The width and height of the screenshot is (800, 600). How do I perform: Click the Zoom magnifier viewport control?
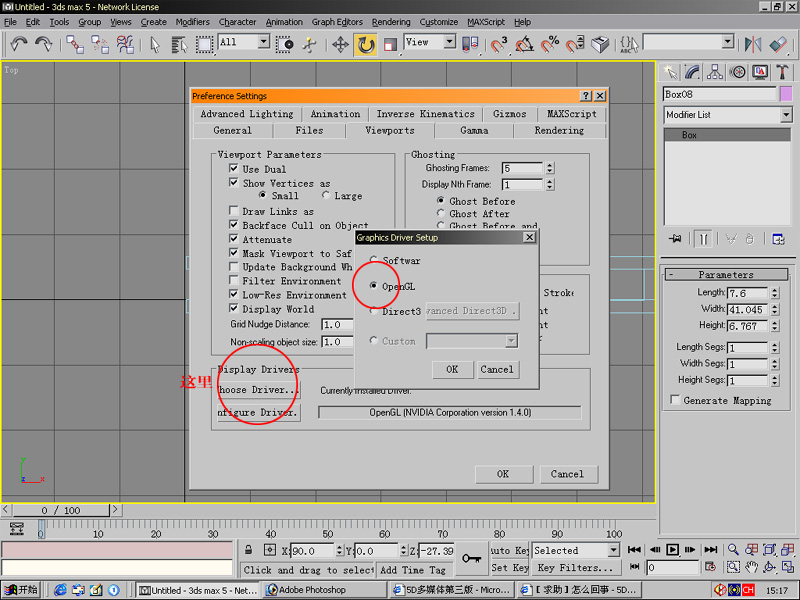pos(733,549)
